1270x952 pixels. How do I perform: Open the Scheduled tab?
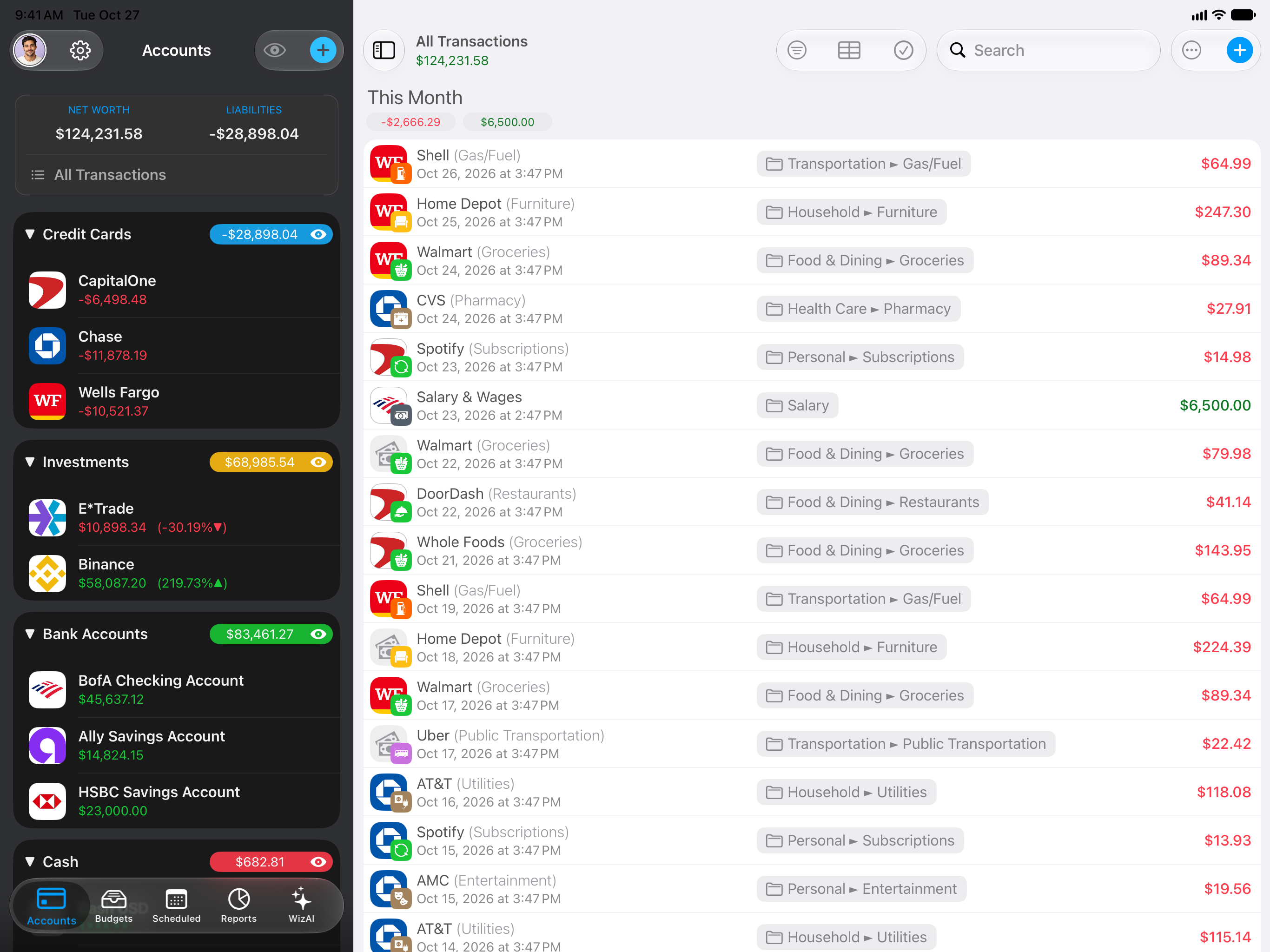coord(176,906)
